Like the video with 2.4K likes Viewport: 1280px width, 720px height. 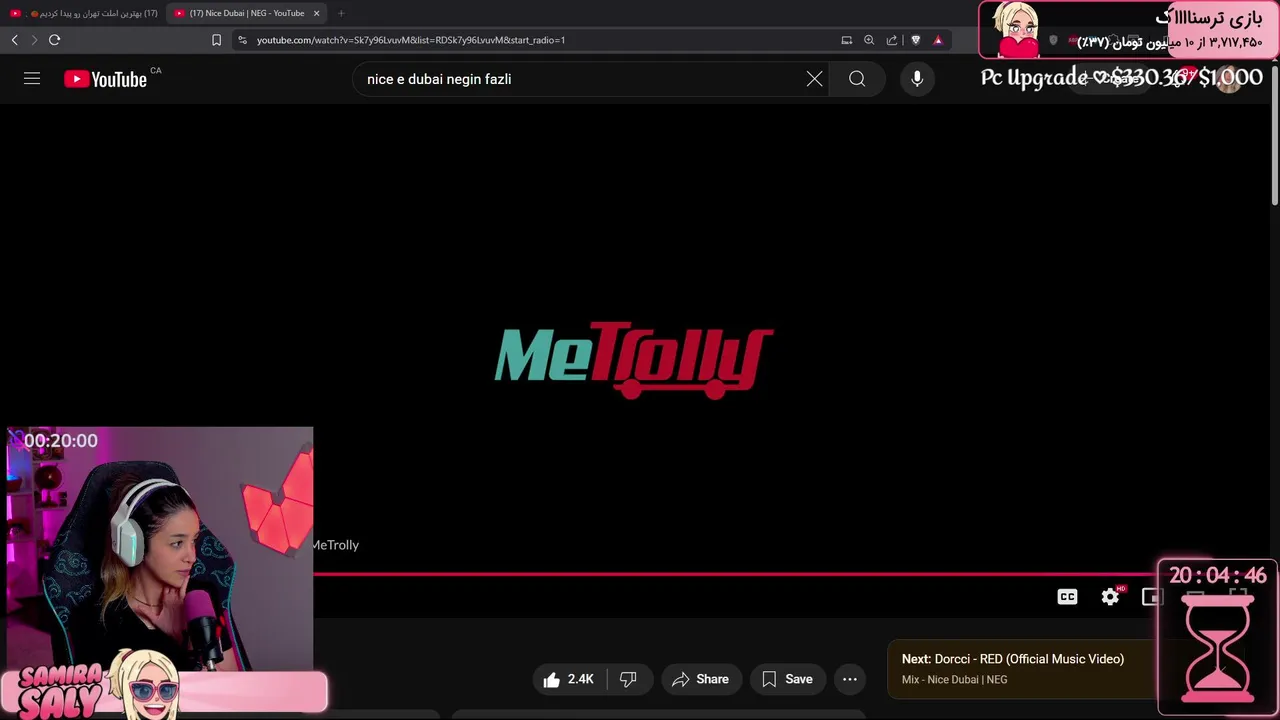coord(568,679)
